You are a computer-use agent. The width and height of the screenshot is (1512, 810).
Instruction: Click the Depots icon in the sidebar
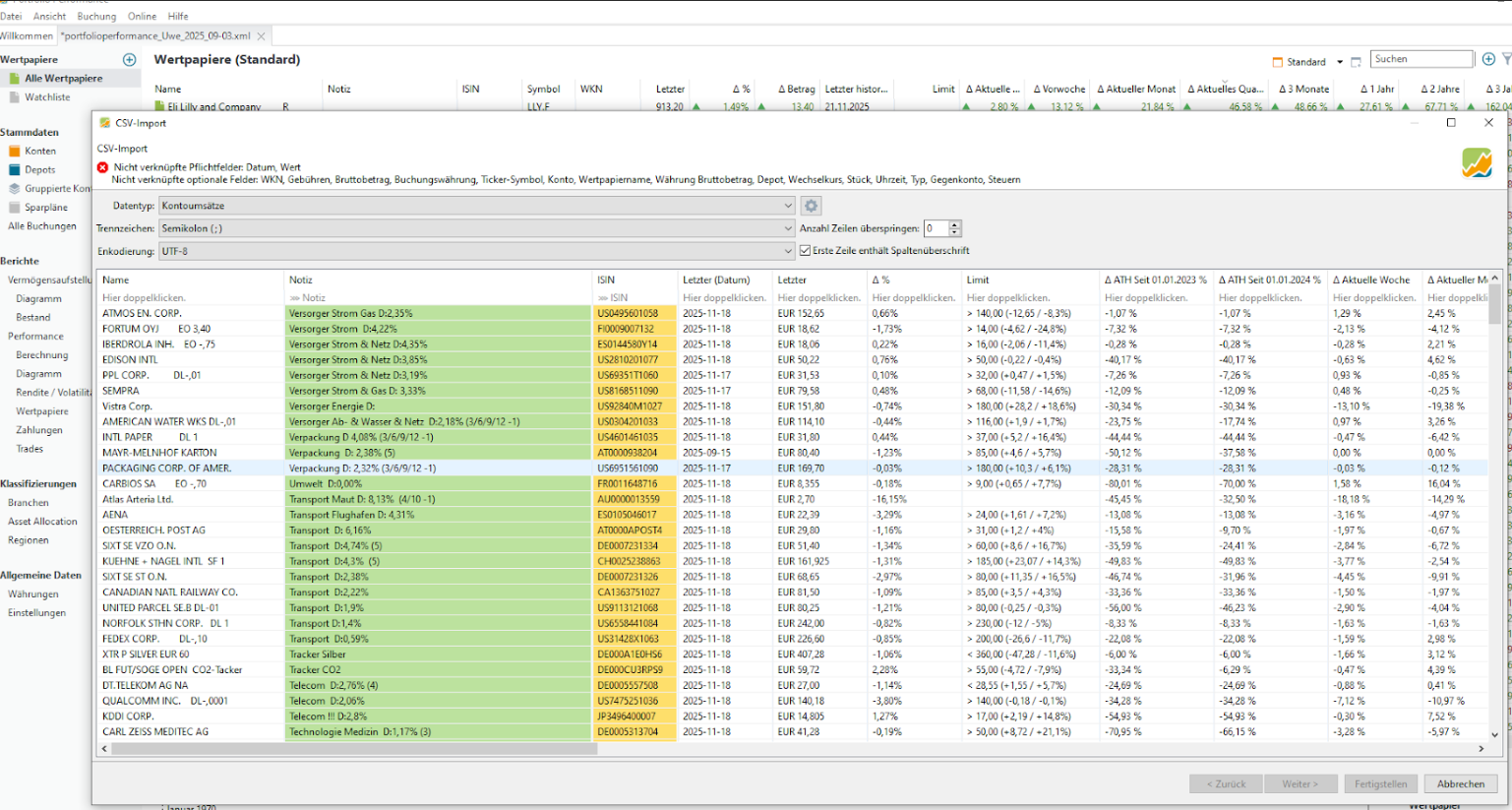[x=15, y=170]
